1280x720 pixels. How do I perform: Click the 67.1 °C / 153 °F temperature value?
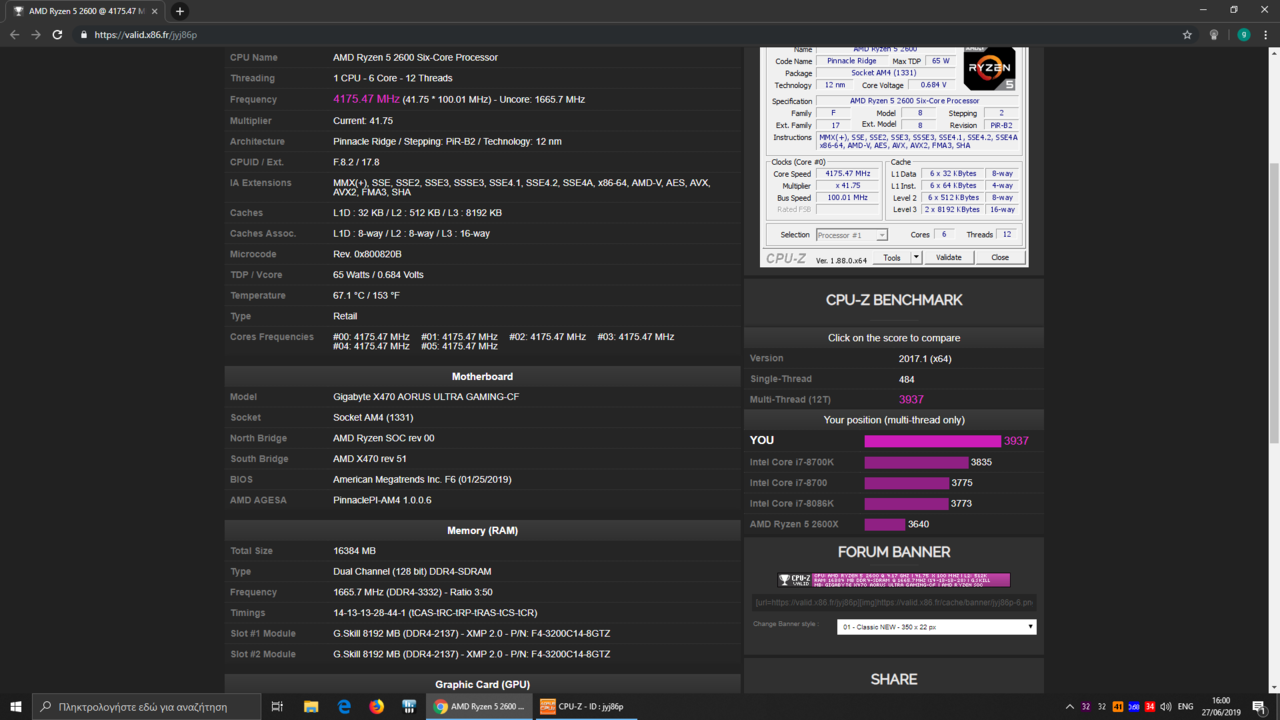(366, 296)
